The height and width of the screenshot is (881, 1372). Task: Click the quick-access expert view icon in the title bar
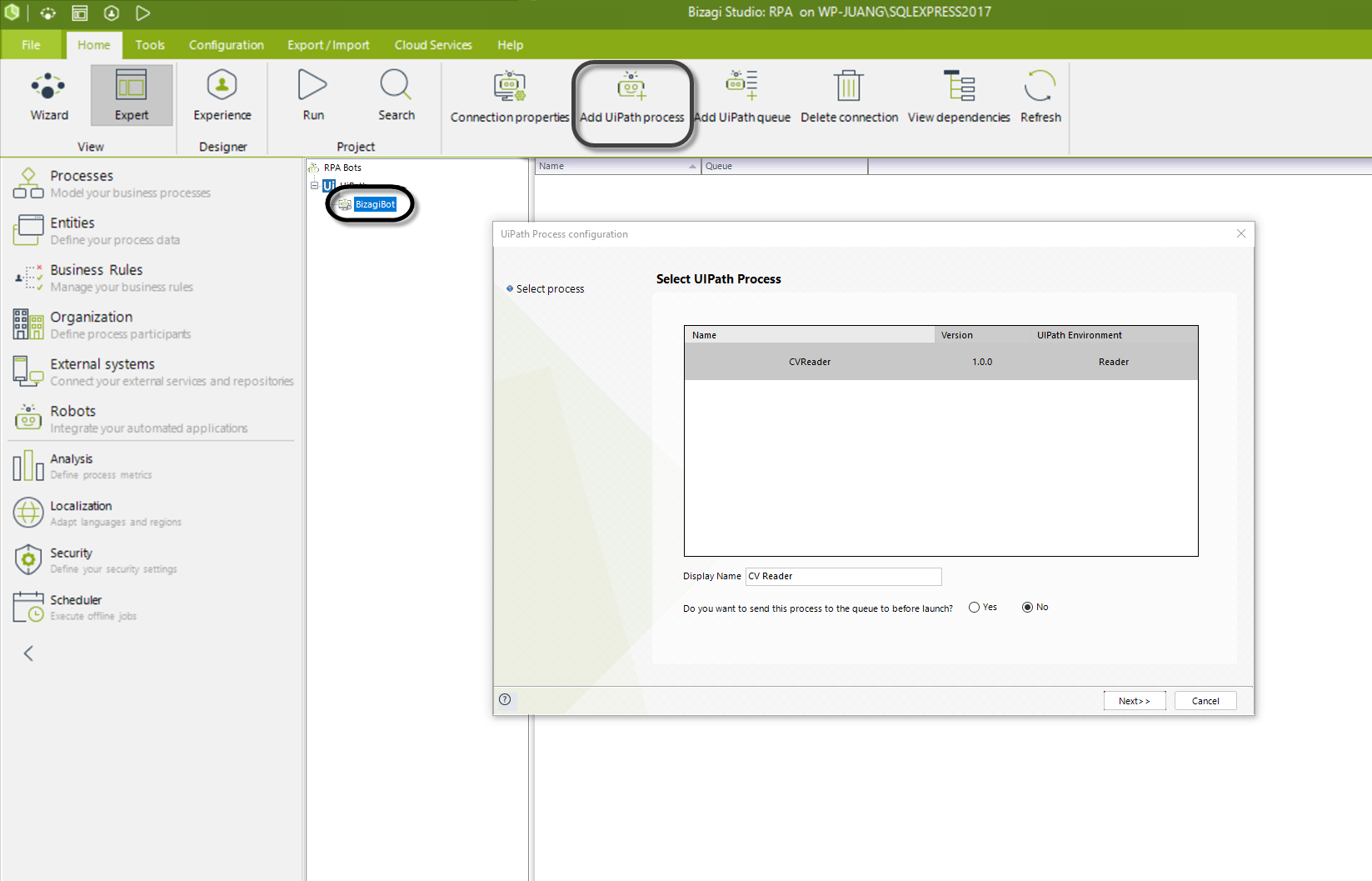tap(80, 13)
